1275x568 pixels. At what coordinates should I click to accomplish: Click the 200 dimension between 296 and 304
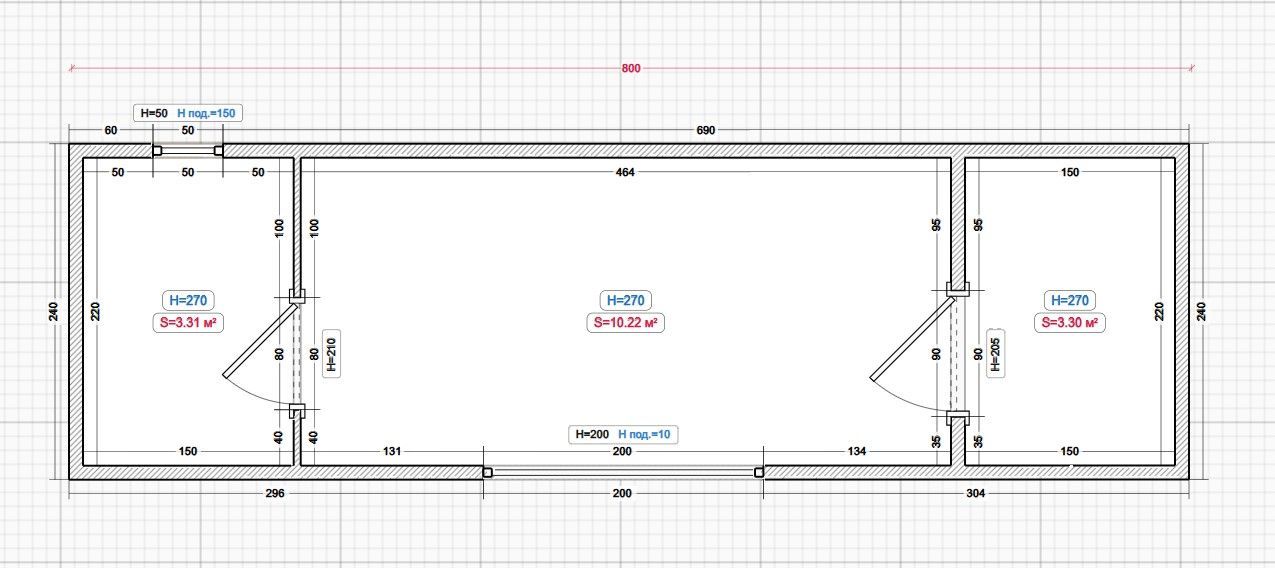622,493
